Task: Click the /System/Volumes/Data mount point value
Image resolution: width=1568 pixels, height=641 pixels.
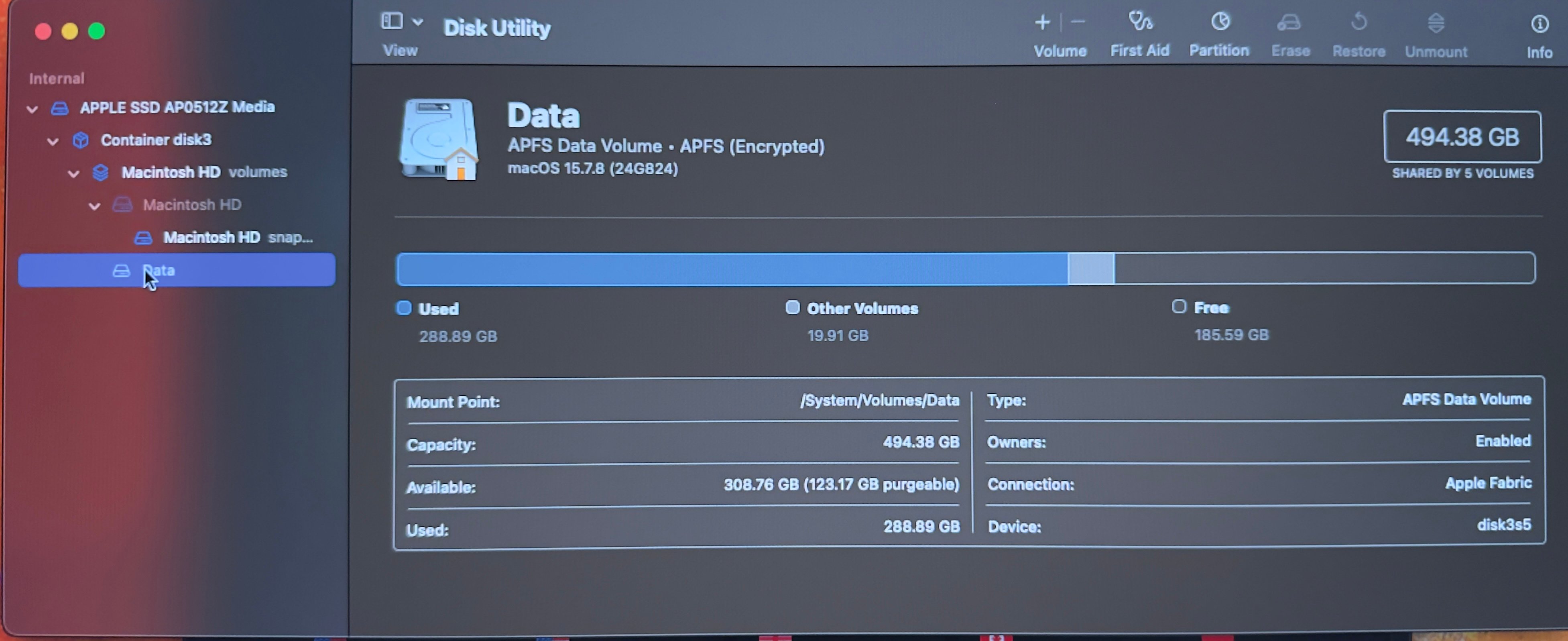Action: (x=880, y=401)
